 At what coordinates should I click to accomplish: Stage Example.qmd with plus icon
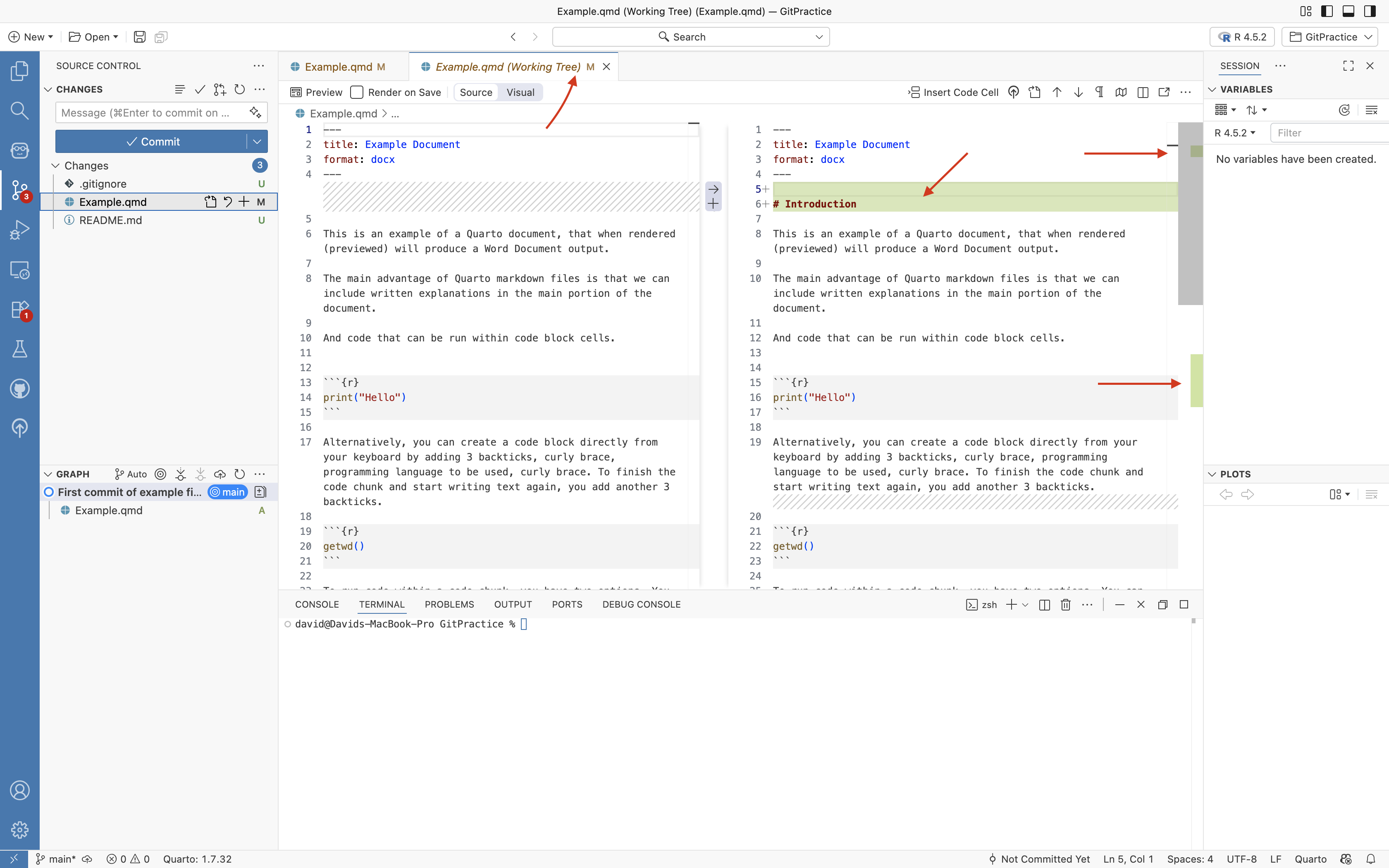(244, 202)
